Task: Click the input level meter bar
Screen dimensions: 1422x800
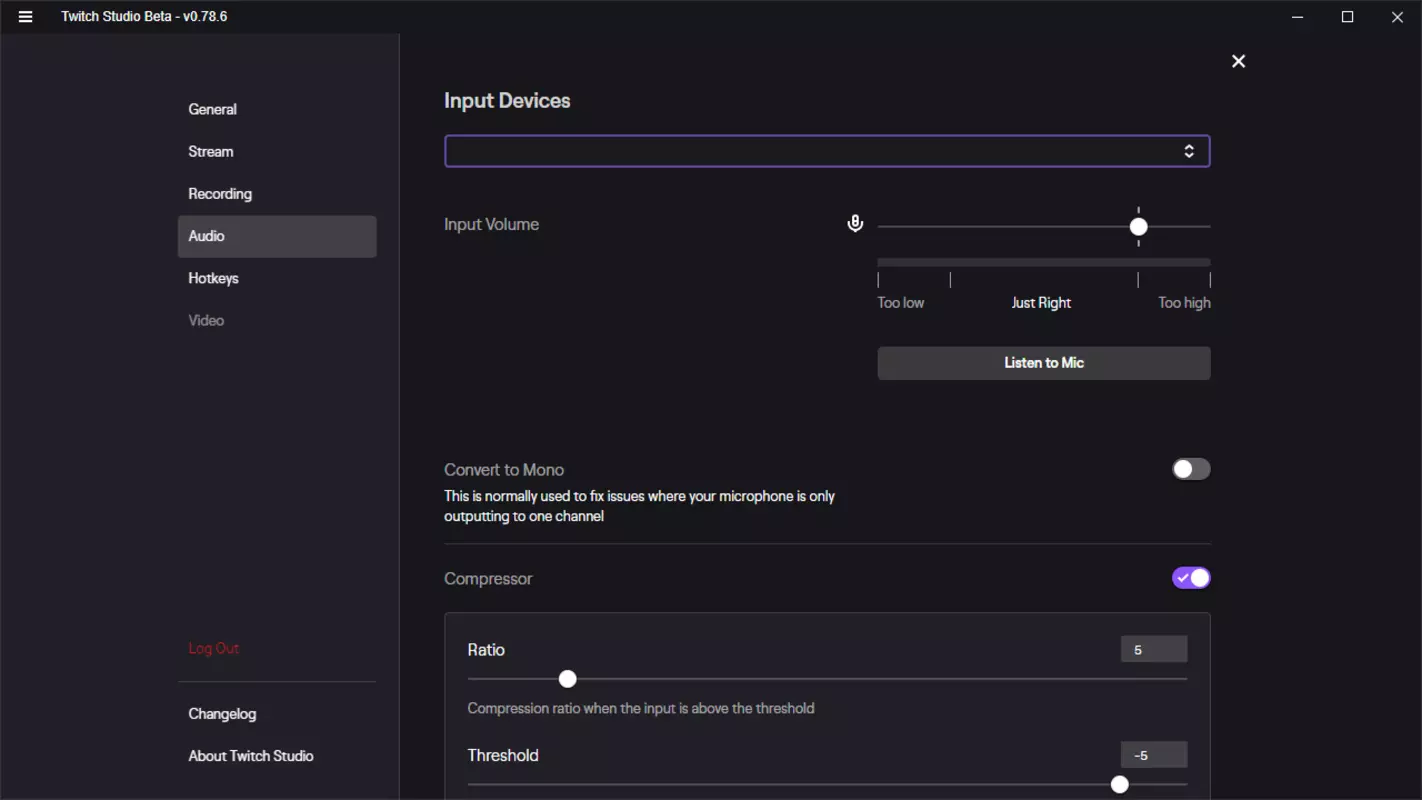Action: pos(1044,262)
